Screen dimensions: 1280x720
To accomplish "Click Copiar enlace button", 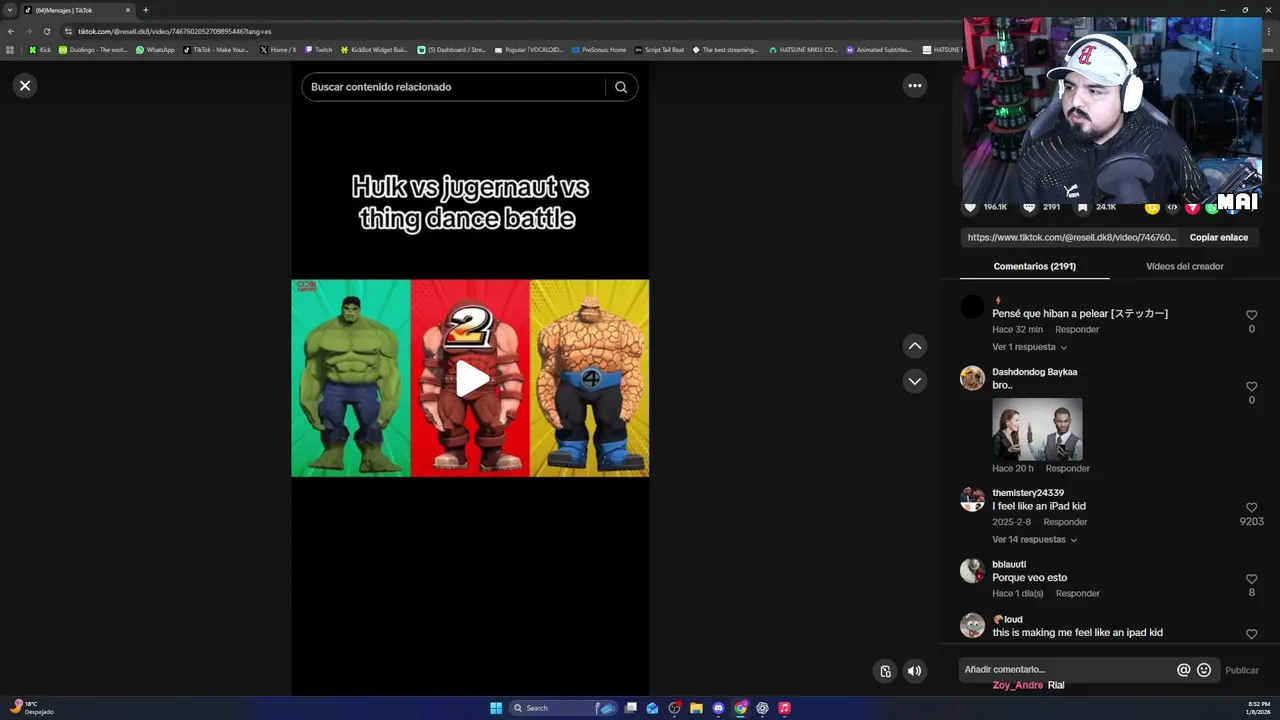I will [x=1218, y=238].
